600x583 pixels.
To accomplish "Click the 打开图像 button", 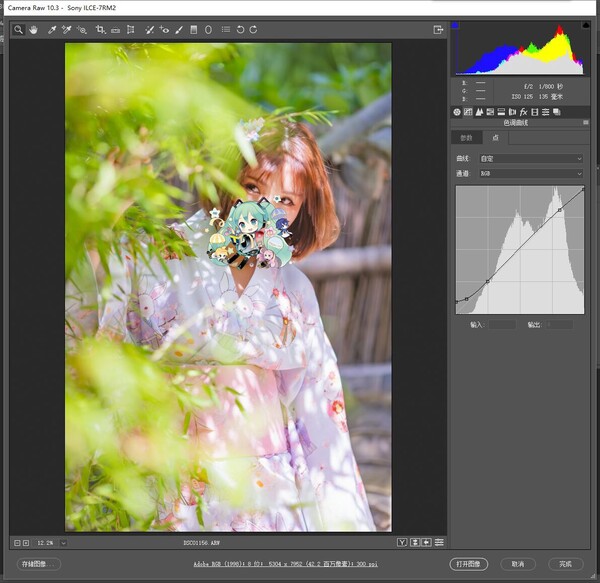I will (469, 564).
